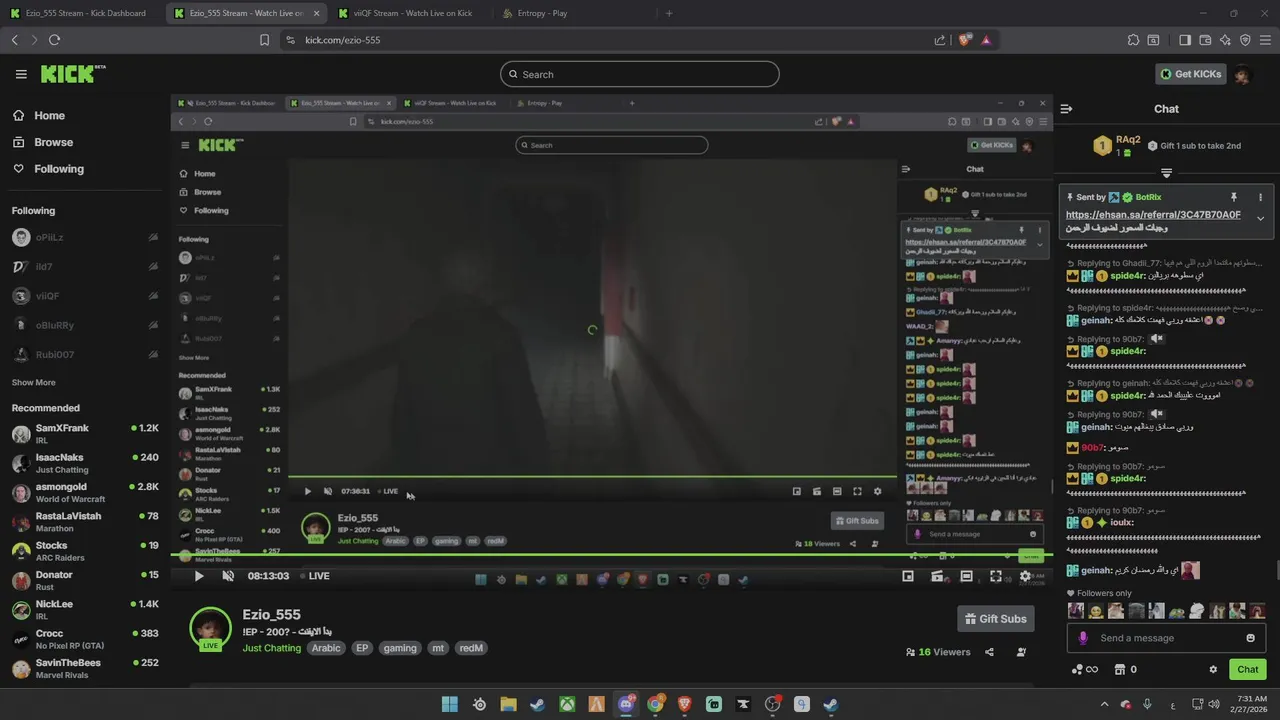
Task: Unpin the BotRix pinned message
Action: 1233,197
